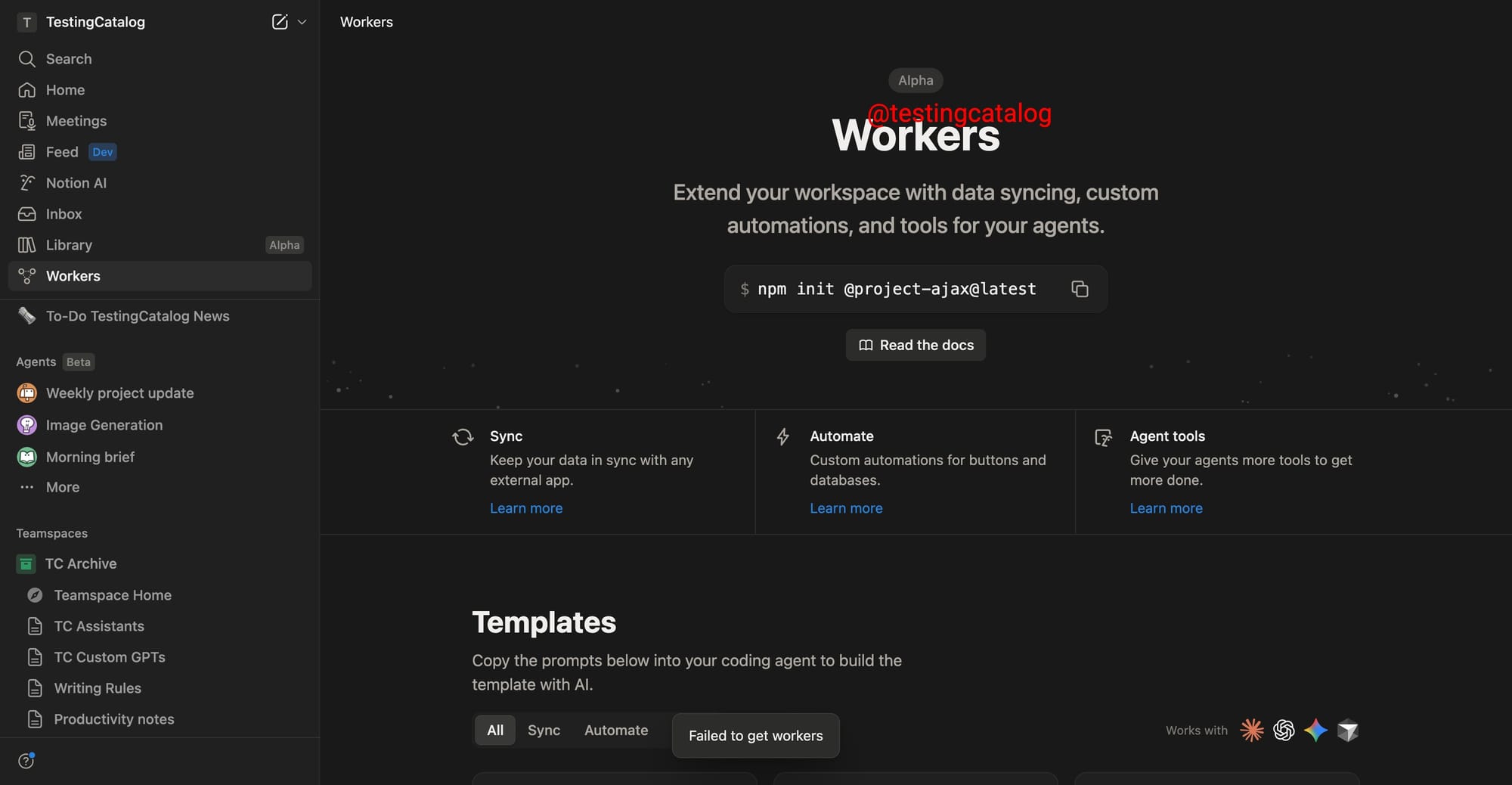Open Search in the sidebar

[x=68, y=59]
